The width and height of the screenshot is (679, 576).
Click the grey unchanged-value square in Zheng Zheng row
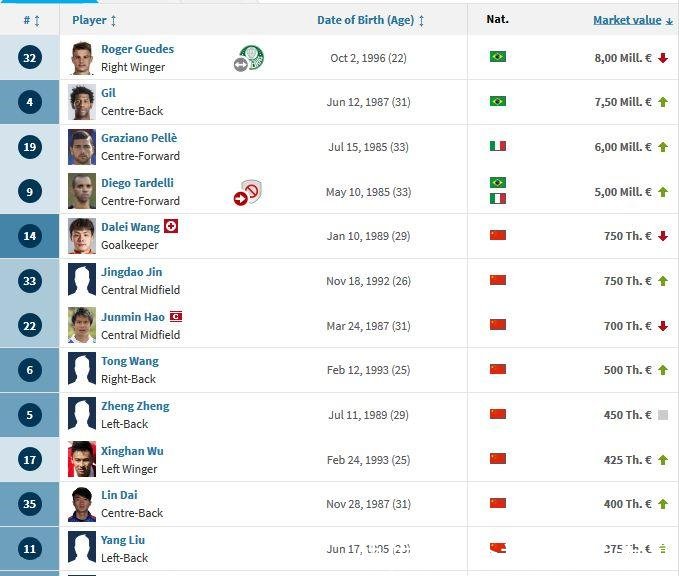point(663,415)
